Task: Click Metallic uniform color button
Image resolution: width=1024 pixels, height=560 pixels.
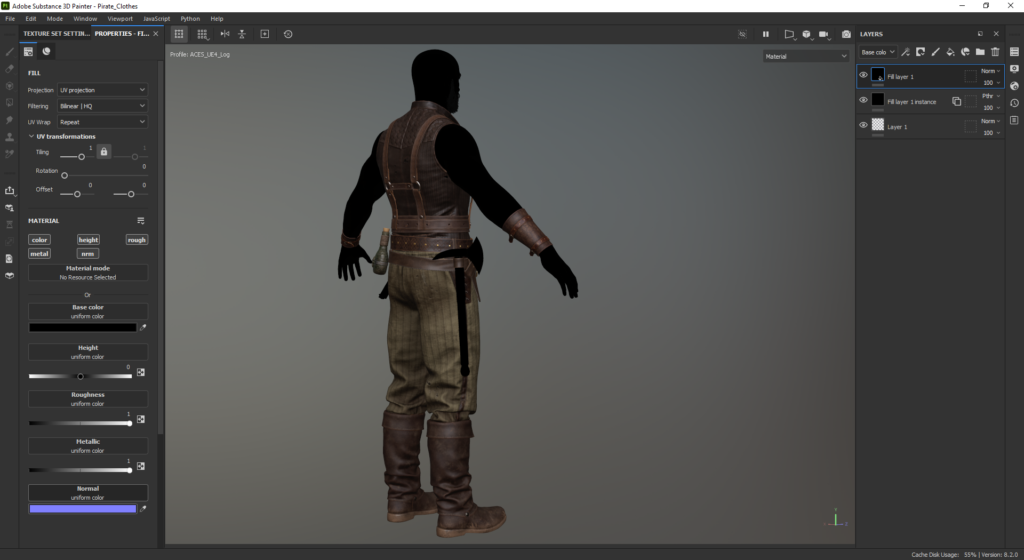Action: 88,446
